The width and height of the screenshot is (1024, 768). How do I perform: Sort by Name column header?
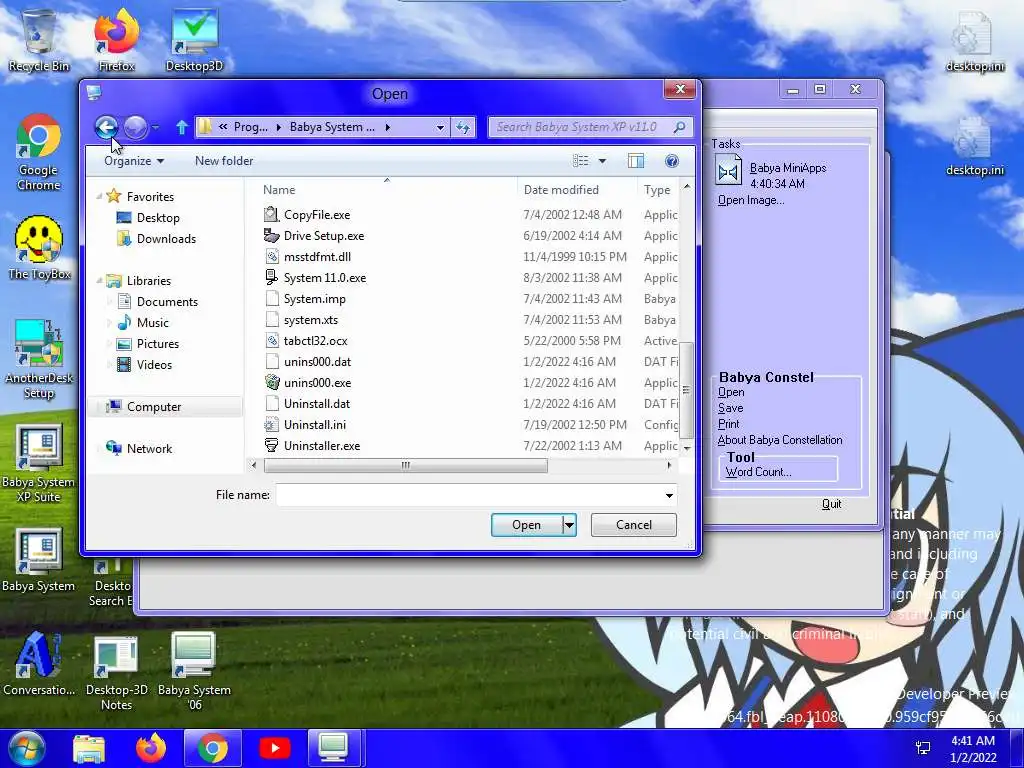[x=385, y=190]
